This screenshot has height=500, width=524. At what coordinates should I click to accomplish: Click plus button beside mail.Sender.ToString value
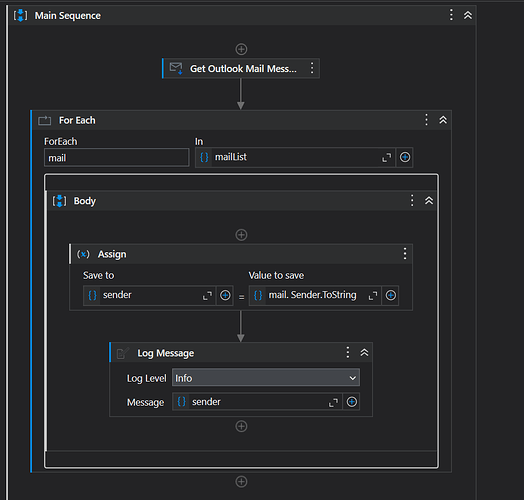(x=390, y=295)
